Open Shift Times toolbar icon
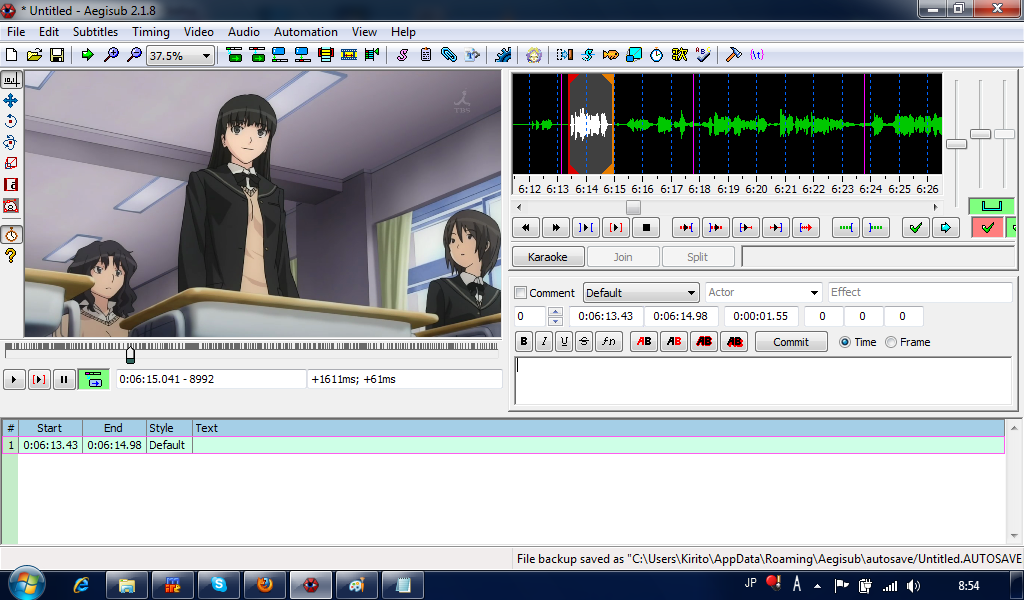Viewport: 1024px width, 600px height. (x=564, y=55)
